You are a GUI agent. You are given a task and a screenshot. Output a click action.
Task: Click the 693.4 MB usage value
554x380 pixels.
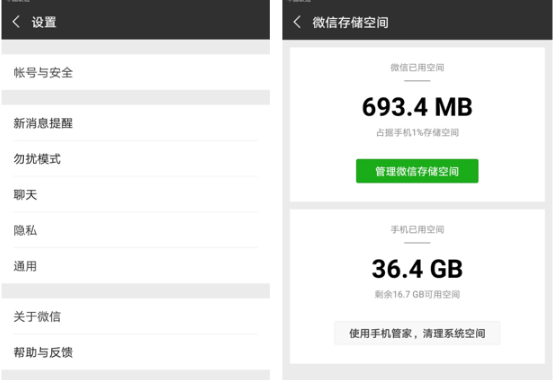click(x=417, y=107)
